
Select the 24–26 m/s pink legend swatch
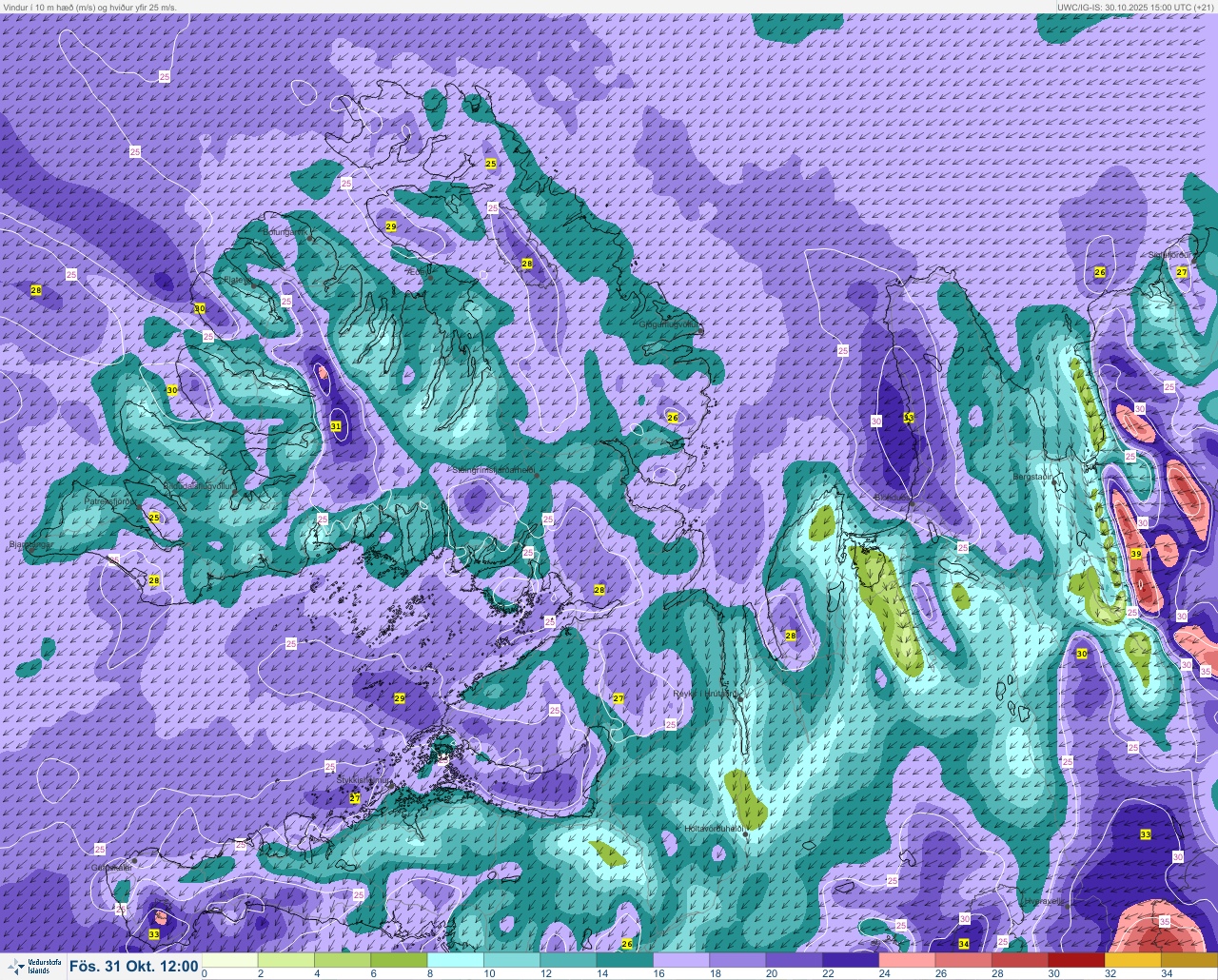907,960
